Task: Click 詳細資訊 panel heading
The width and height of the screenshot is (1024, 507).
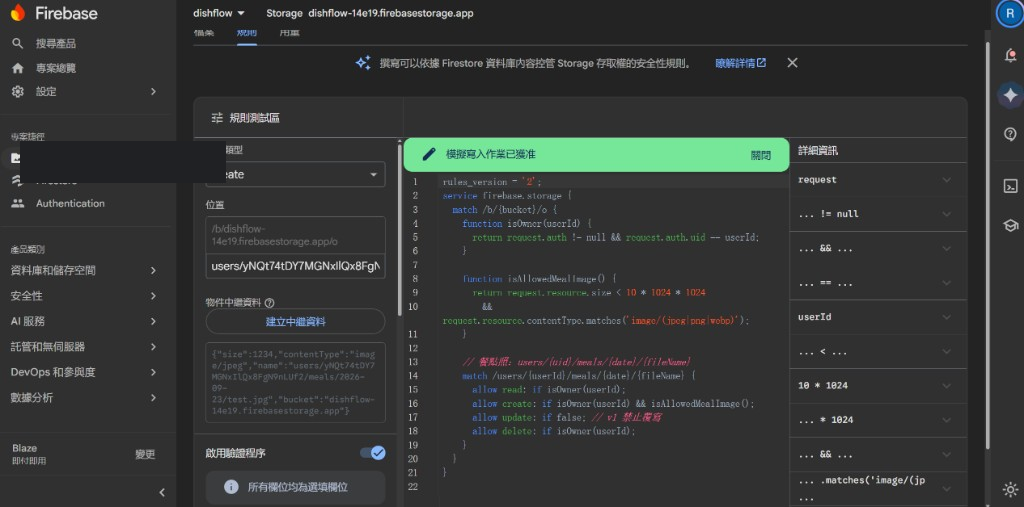Action: tap(818, 151)
